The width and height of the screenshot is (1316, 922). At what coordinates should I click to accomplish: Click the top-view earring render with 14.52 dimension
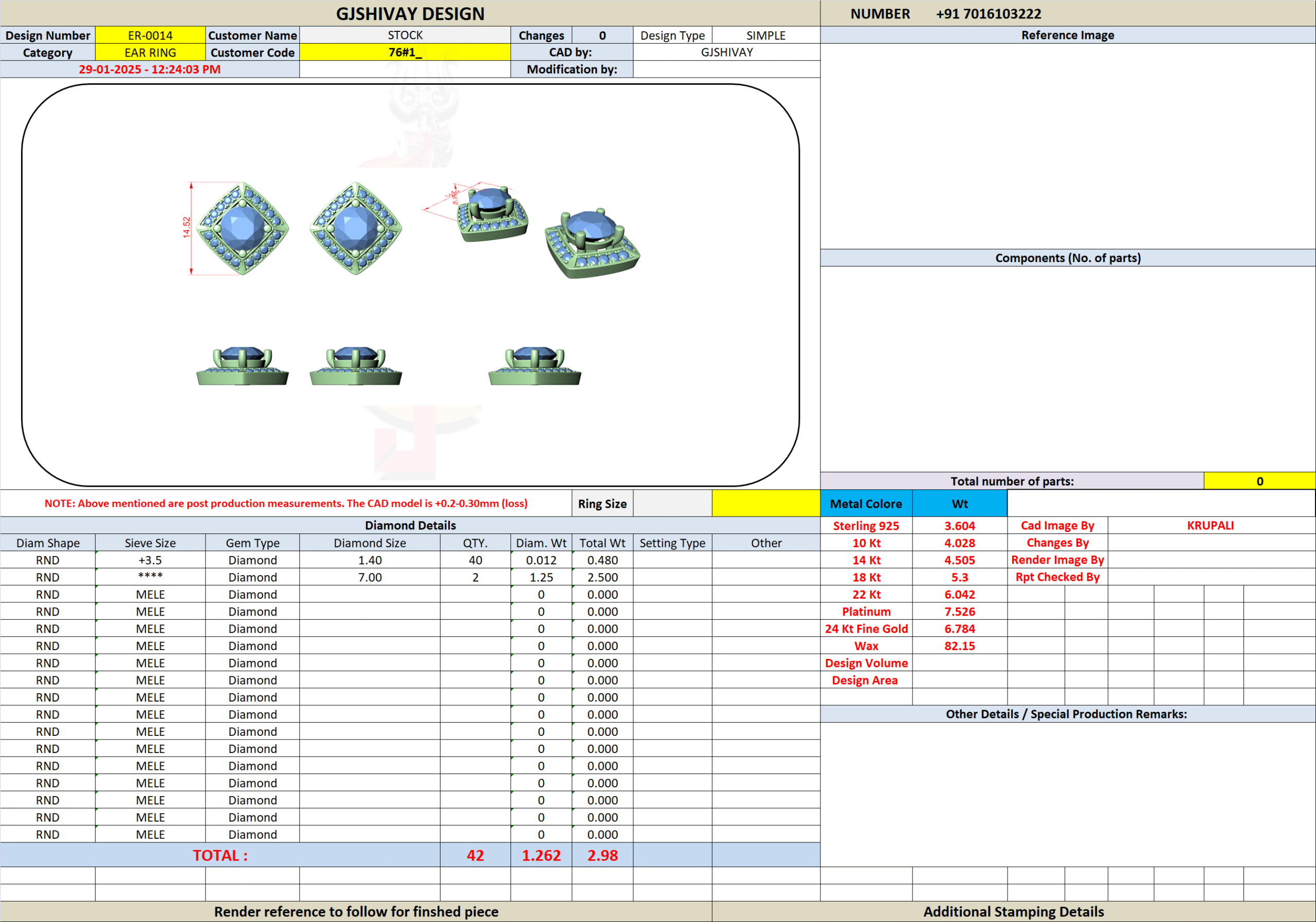point(242,228)
